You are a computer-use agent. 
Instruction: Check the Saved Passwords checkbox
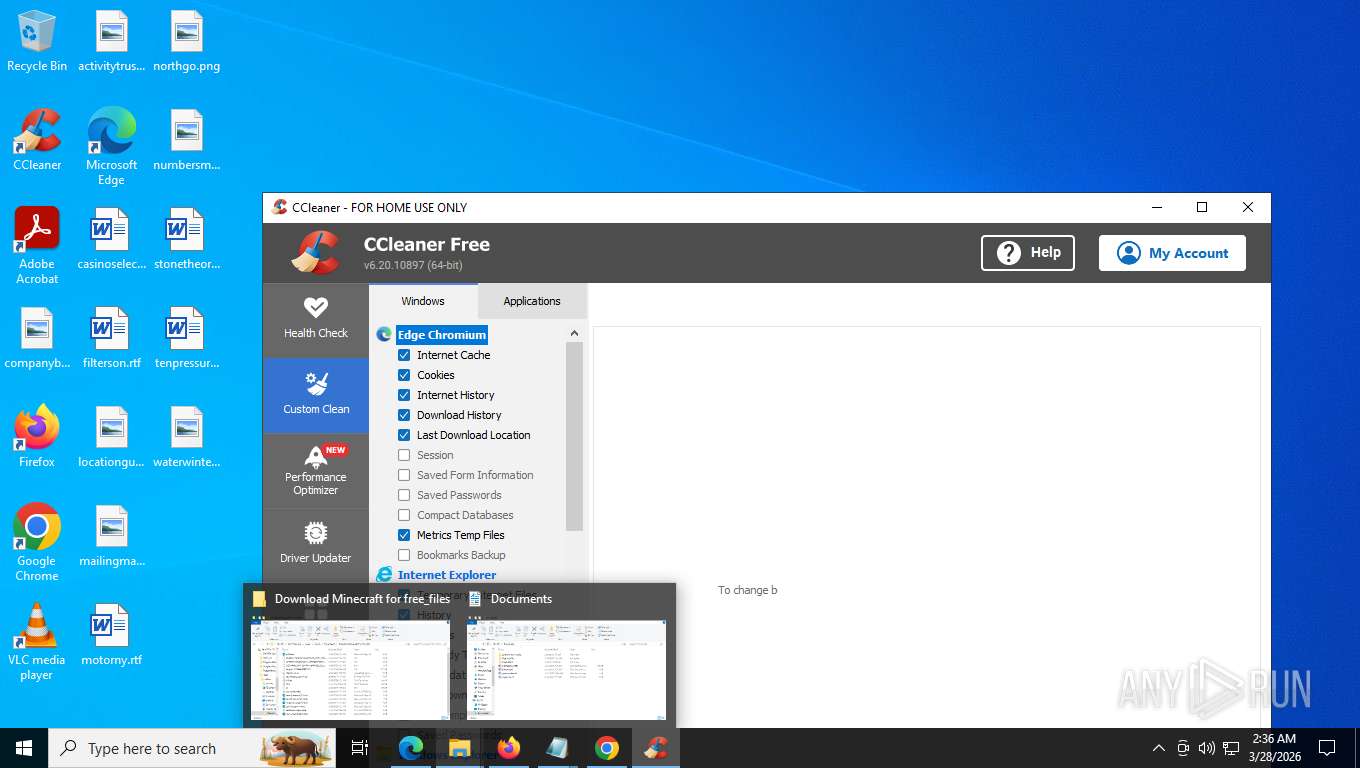click(x=404, y=495)
